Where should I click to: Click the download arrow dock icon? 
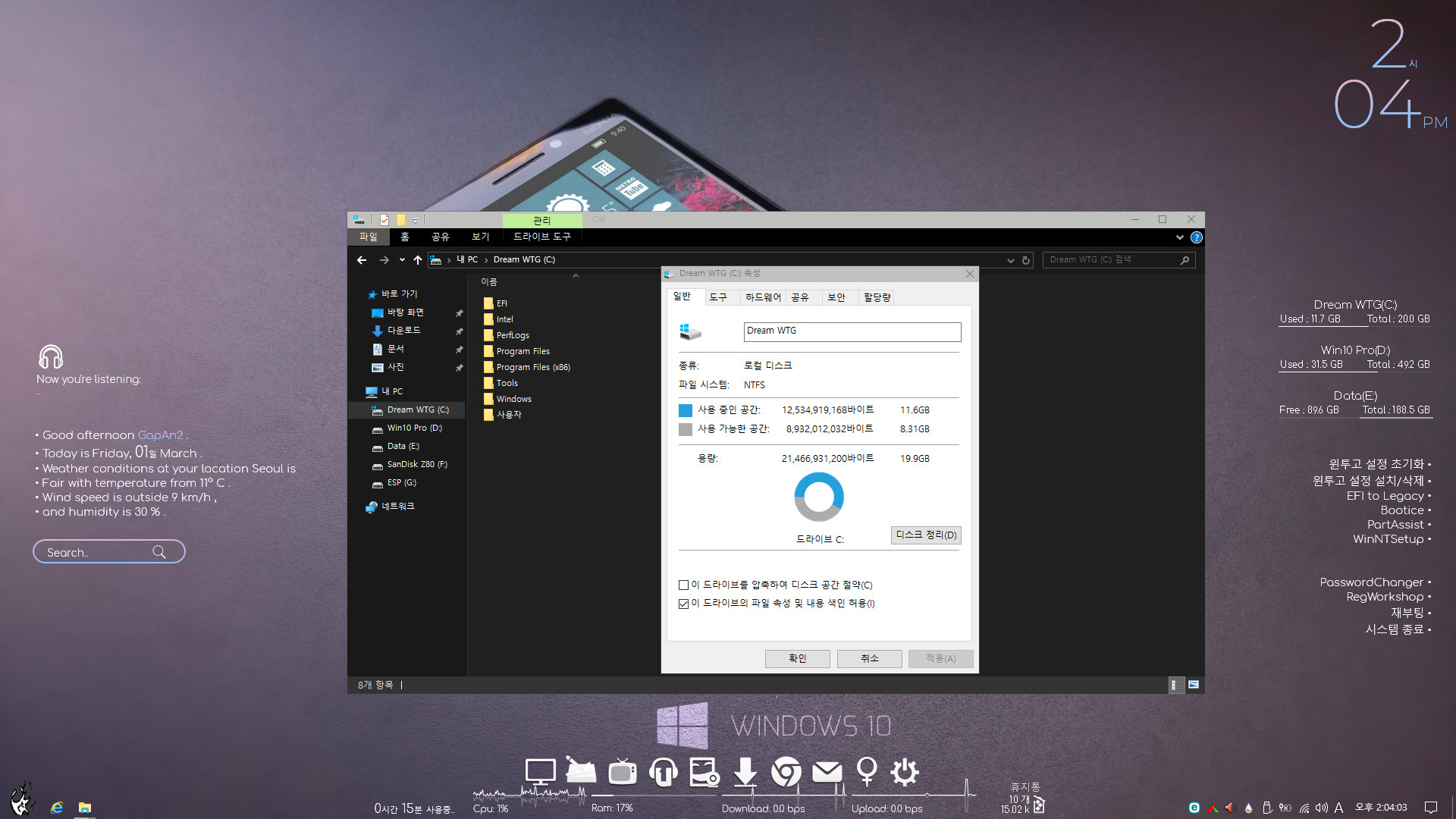pos(745,772)
